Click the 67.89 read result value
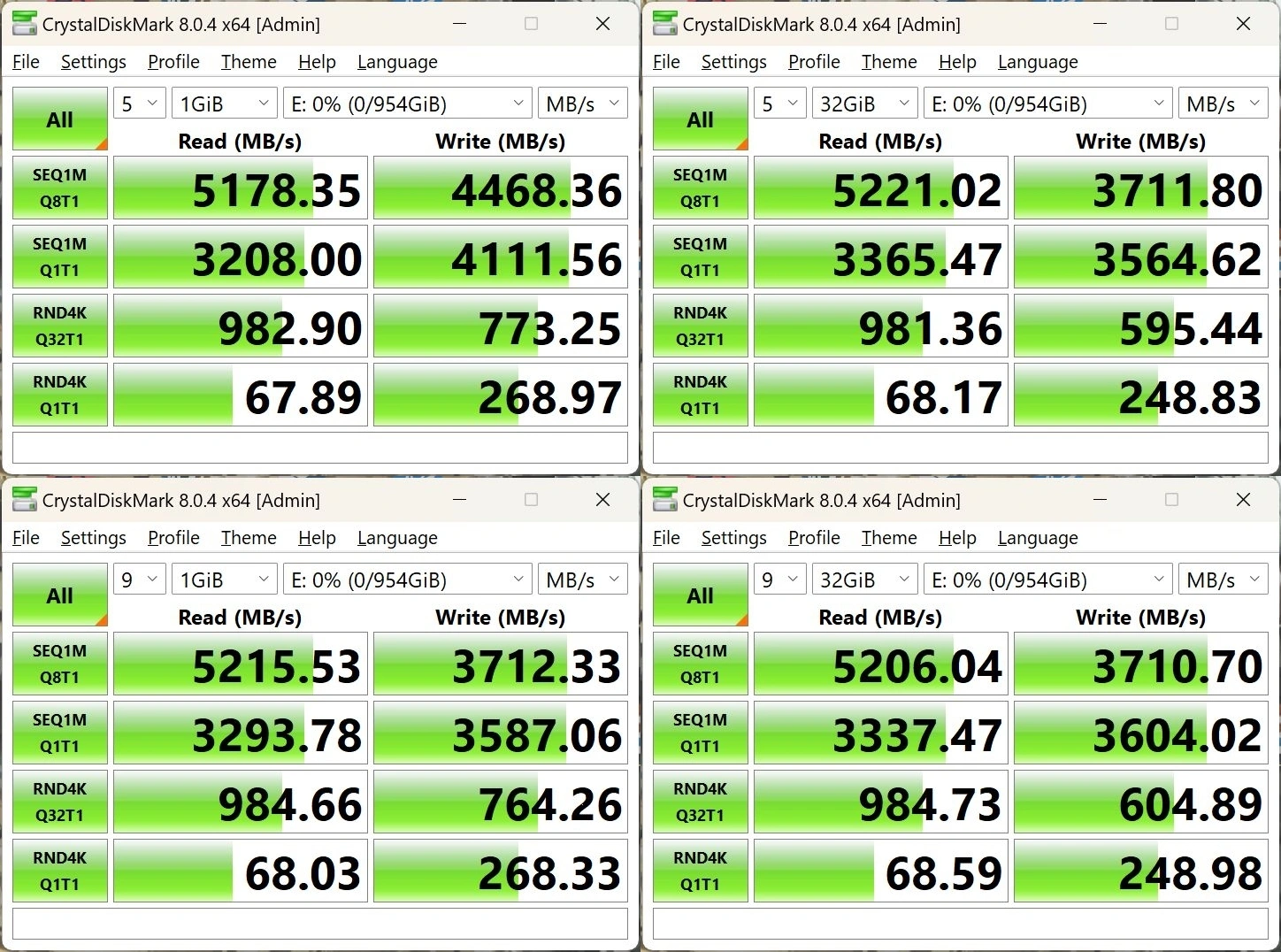The width and height of the screenshot is (1281, 952). 303,397
